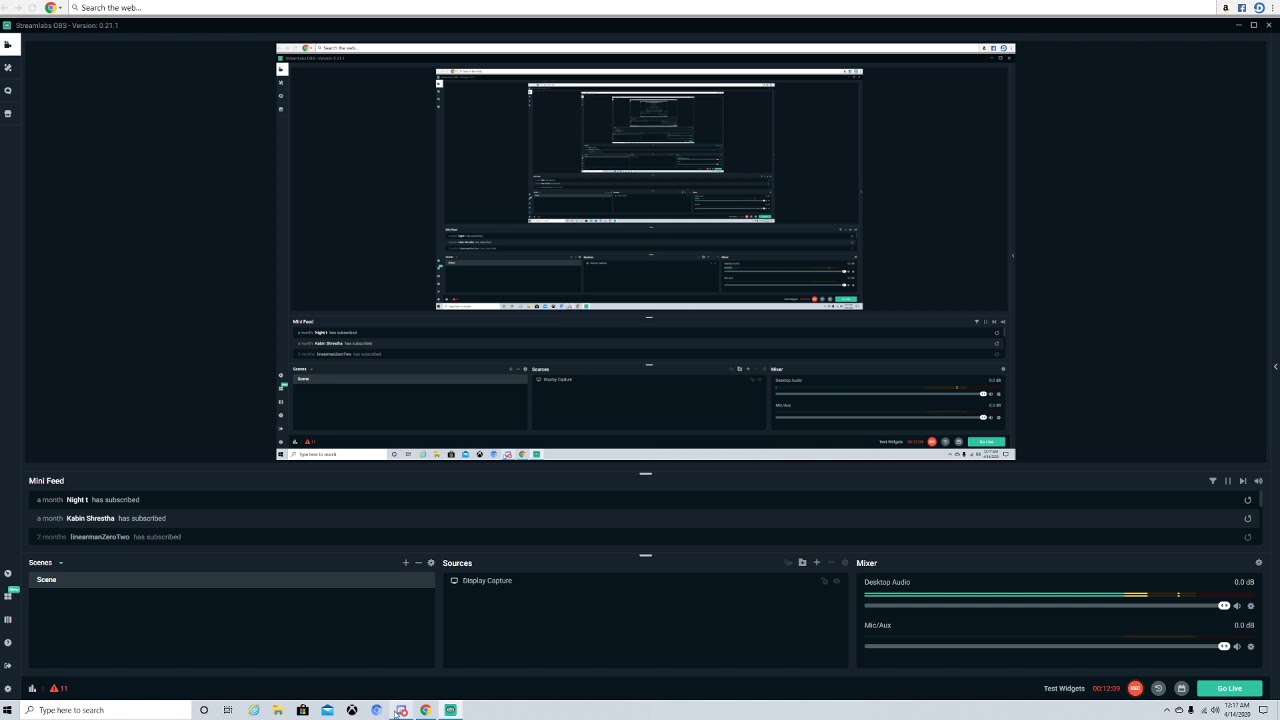Open the Windows Start menu
1280x720 pixels.
click(x=8, y=710)
